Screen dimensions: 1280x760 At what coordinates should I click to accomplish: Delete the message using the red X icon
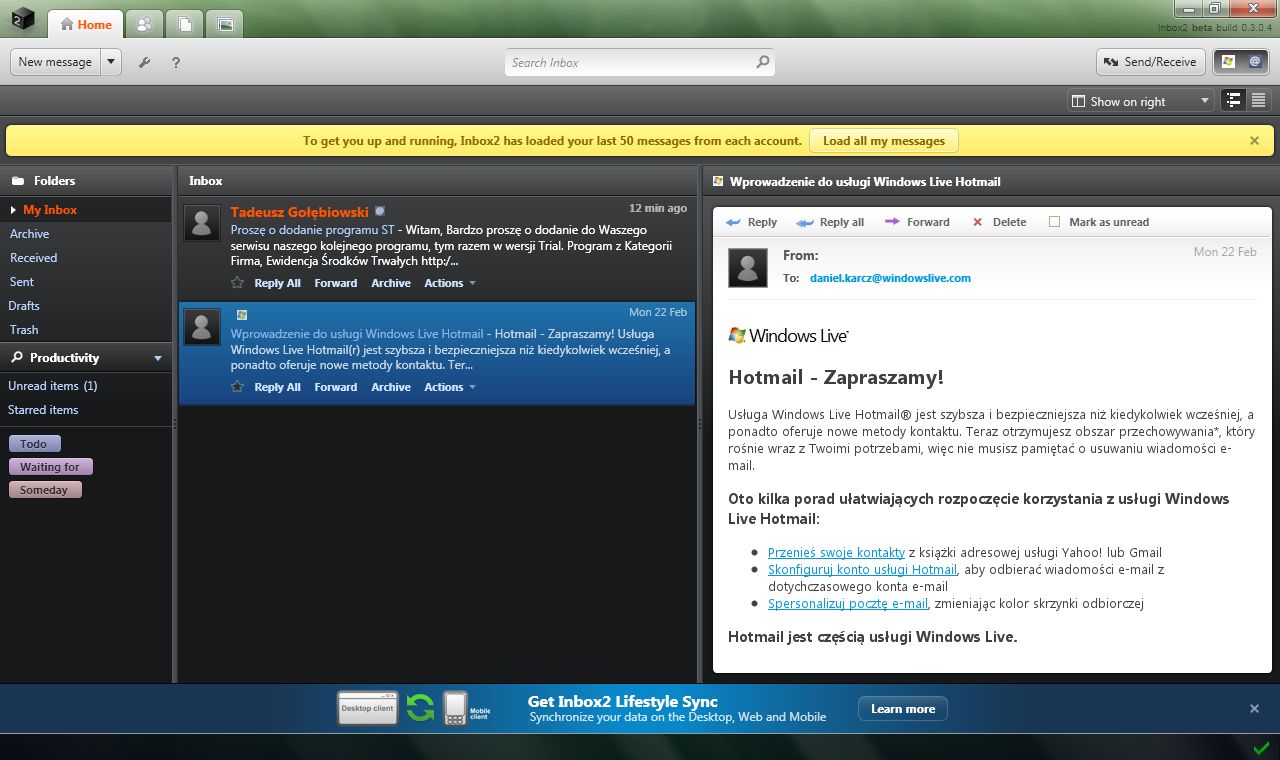[x=977, y=222]
